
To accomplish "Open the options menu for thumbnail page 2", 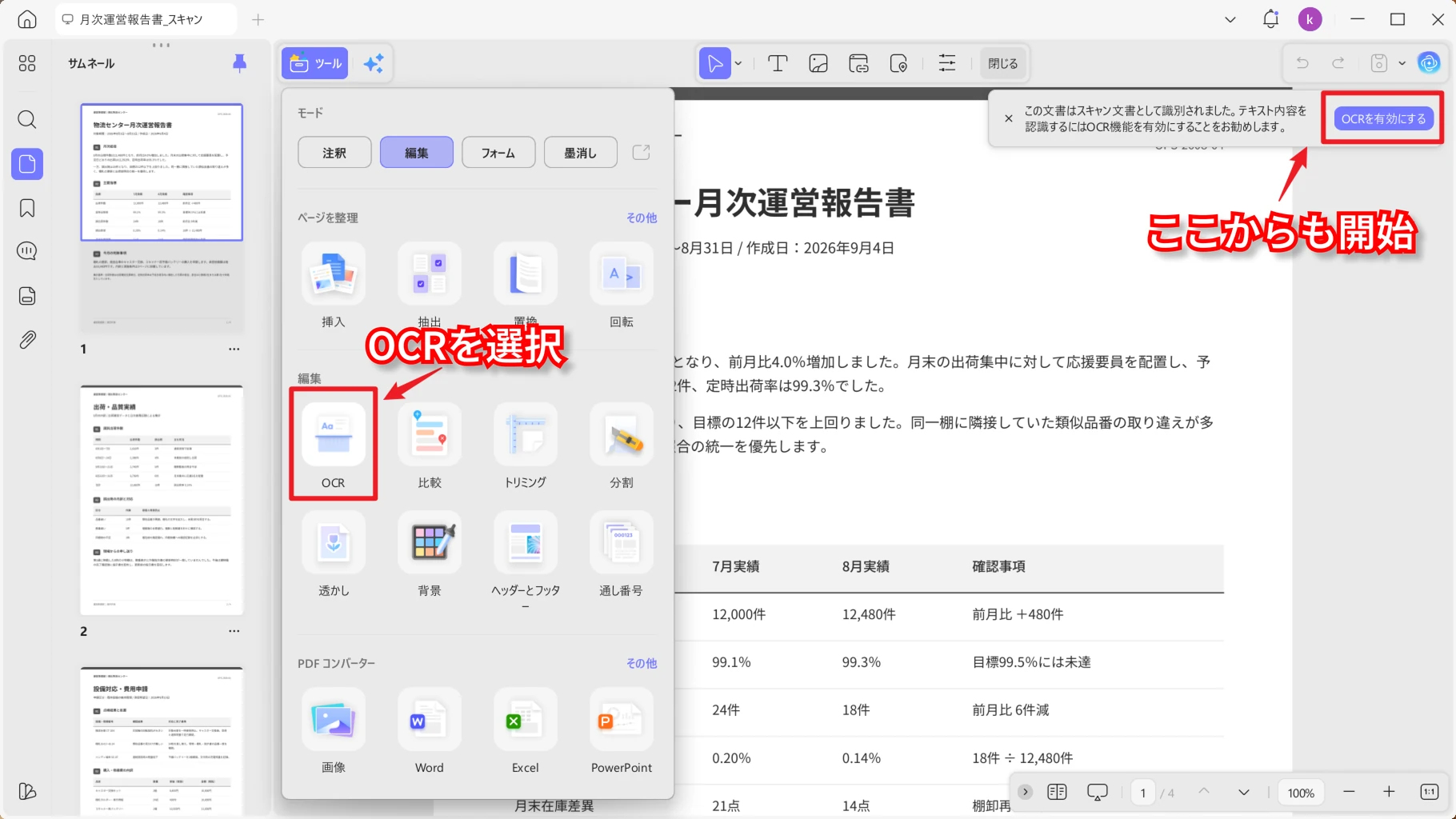I will 234,631.
